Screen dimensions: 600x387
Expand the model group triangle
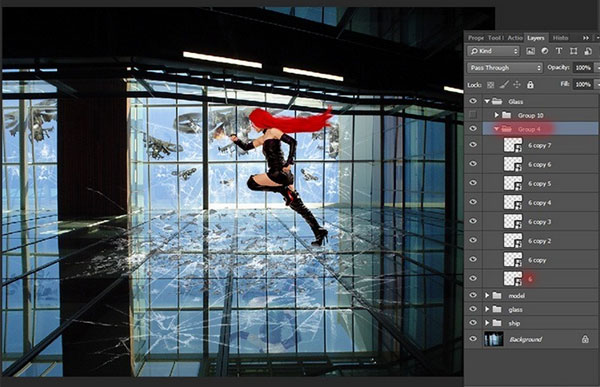[x=487, y=295]
